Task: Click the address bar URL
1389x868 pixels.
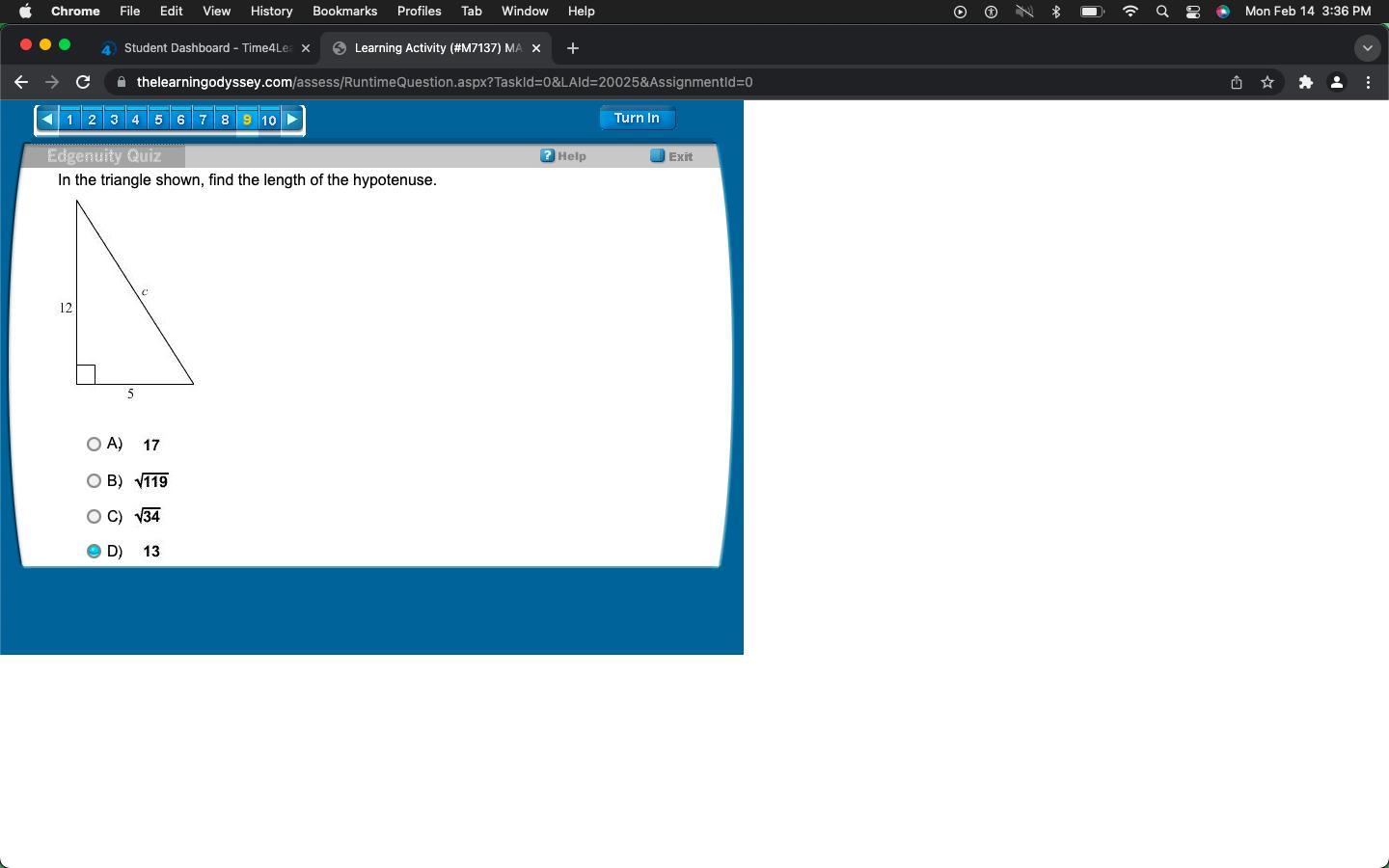Action: pyautogui.click(x=445, y=82)
